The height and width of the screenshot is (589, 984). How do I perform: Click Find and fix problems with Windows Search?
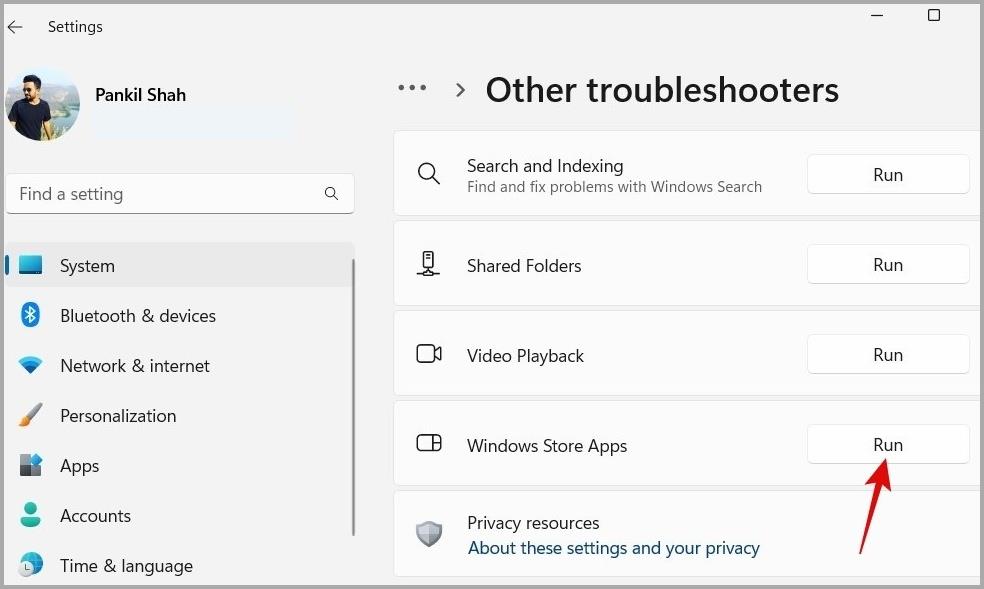point(614,187)
